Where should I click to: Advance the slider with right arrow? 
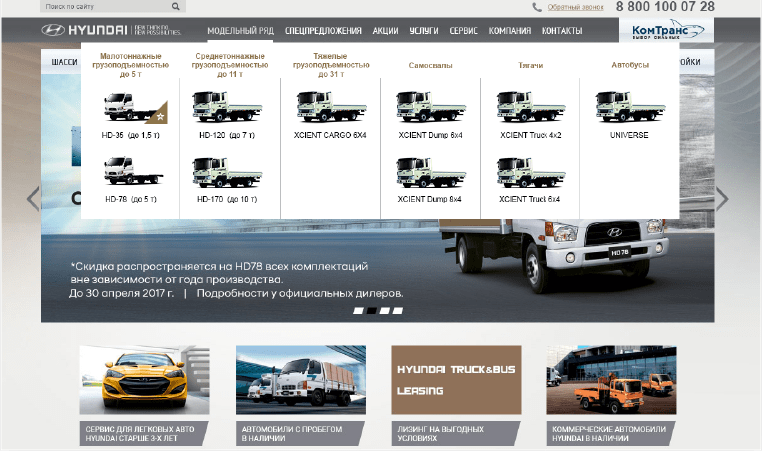click(x=722, y=198)
